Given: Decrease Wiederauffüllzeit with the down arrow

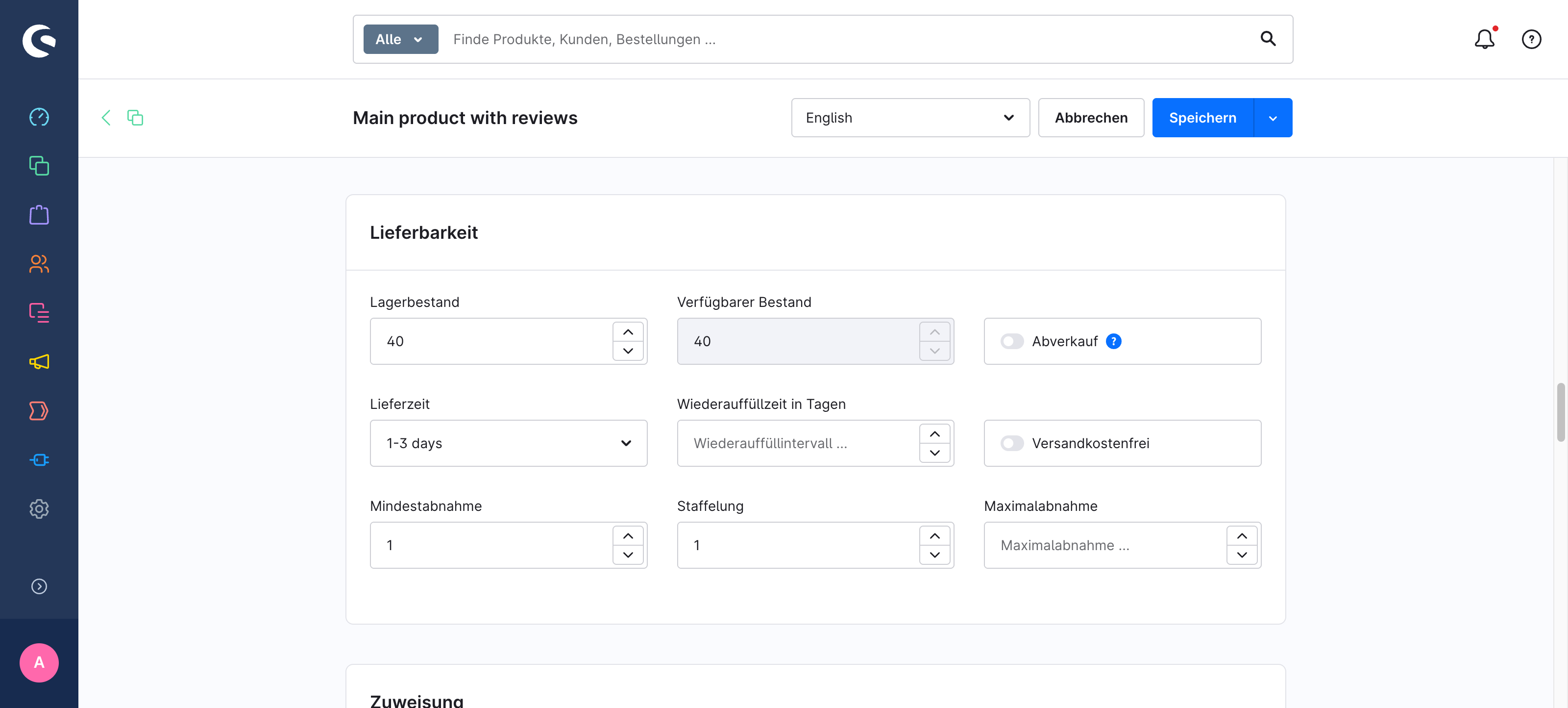Looking at the screenshot, I should [935, 453].
